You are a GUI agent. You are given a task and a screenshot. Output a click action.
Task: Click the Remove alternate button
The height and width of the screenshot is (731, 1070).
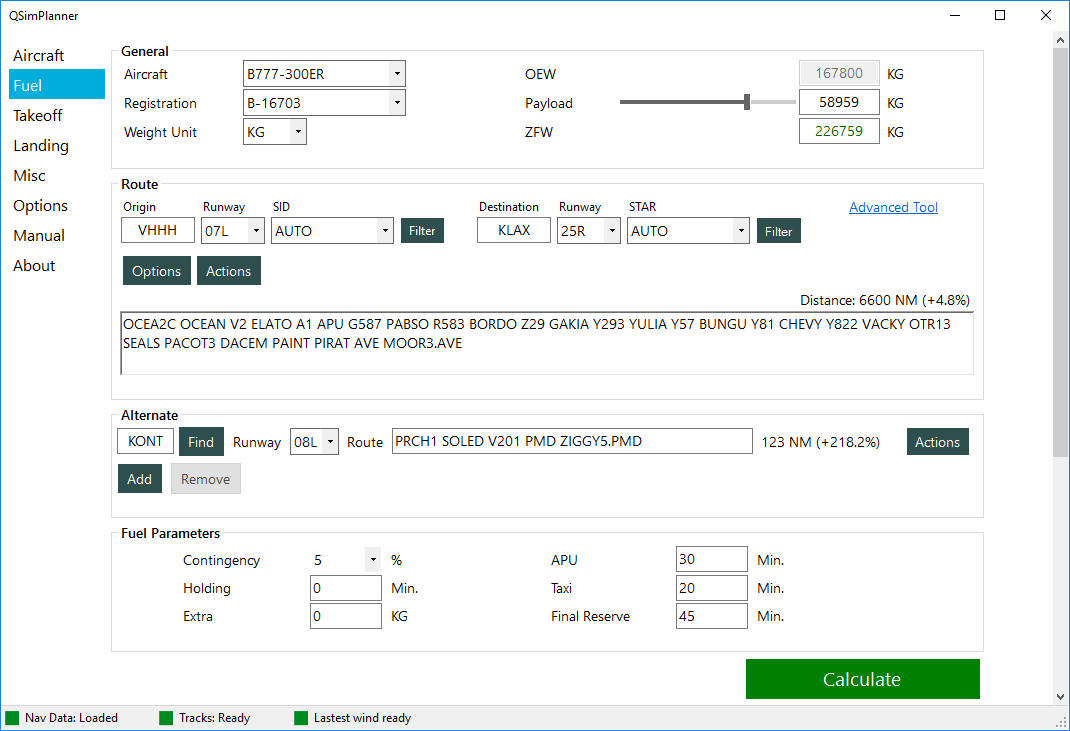tap(205, 478)
